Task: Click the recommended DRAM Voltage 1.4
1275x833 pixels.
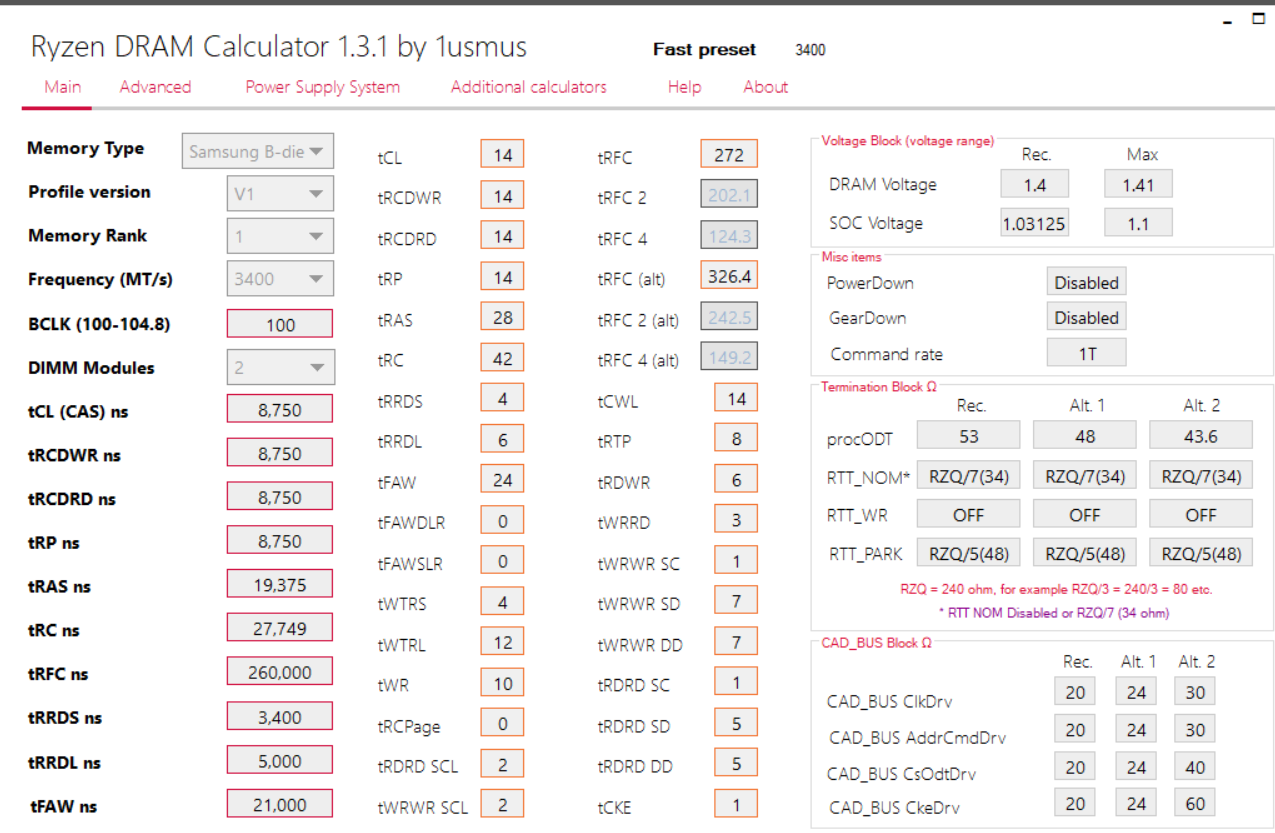Action: coord(1035,184)
